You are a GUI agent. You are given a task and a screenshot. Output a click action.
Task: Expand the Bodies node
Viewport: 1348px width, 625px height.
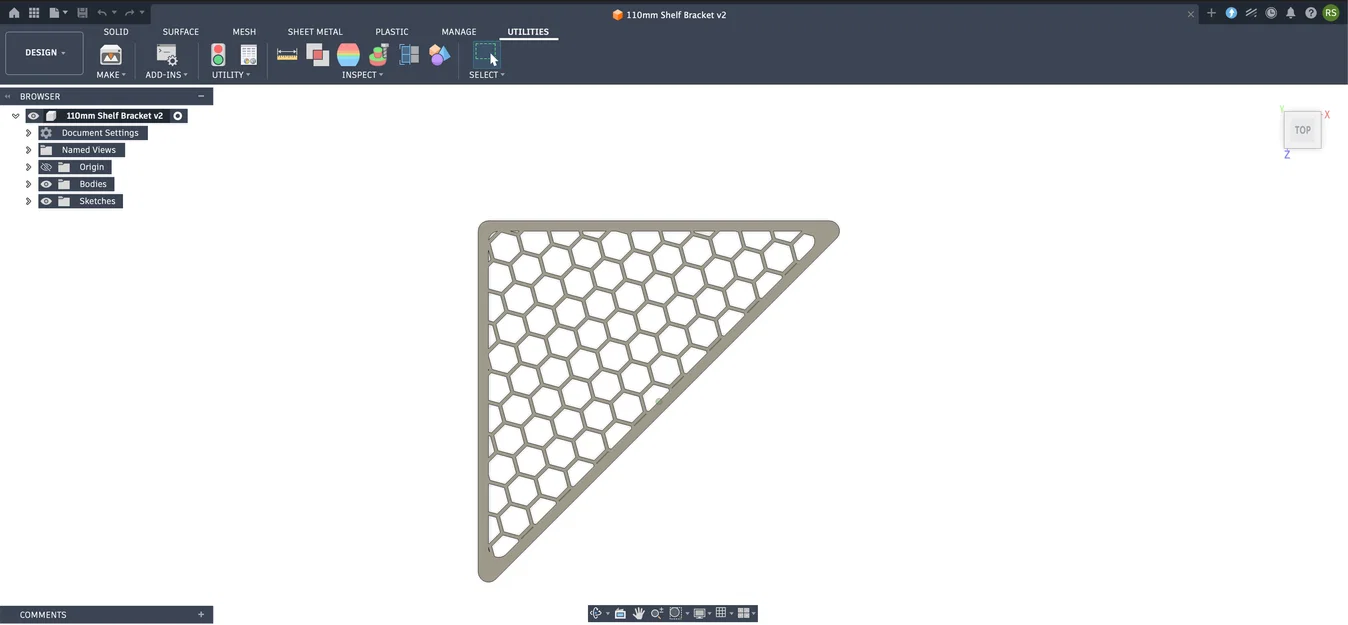tap(29, 184)
